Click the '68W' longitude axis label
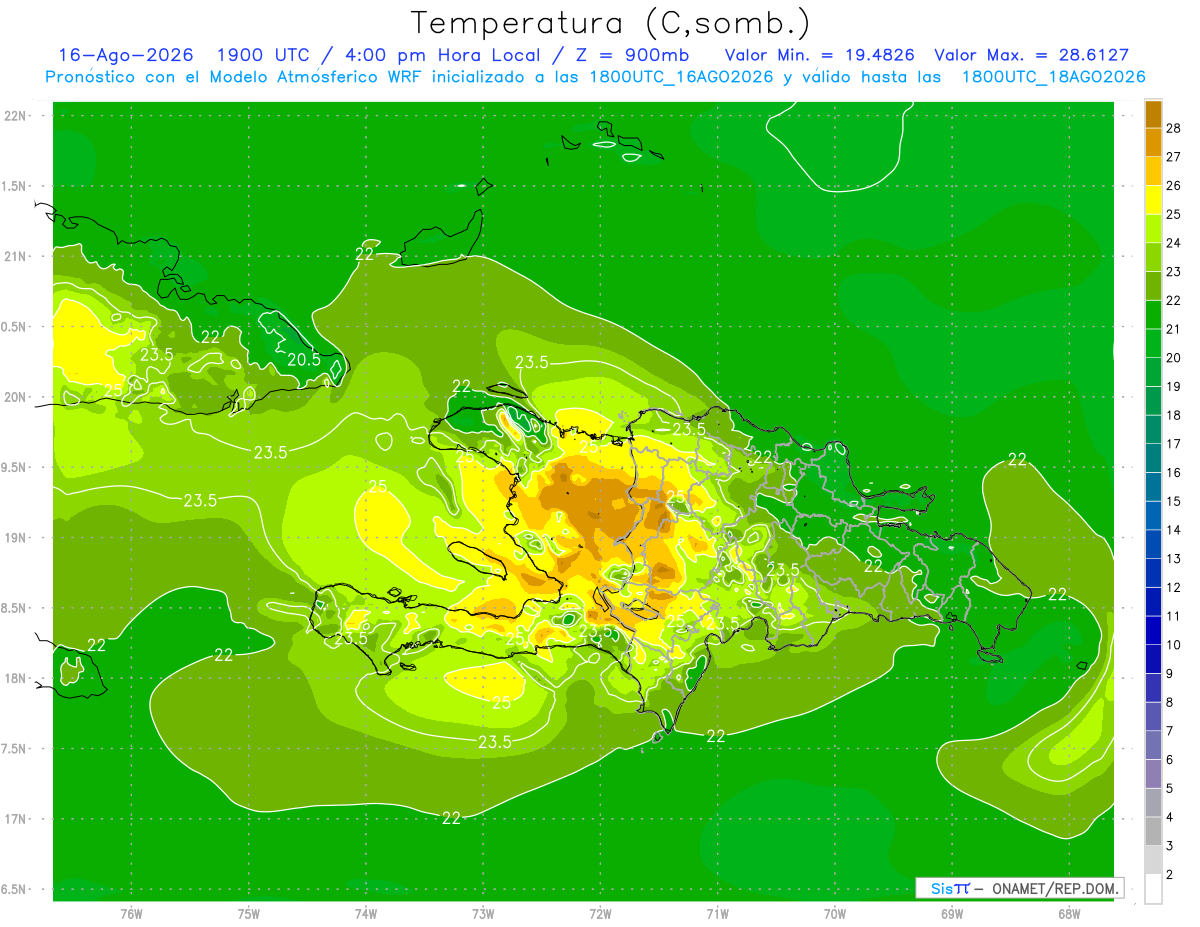This screenshot has width=1200, height=927. (x=1069, y=913)
